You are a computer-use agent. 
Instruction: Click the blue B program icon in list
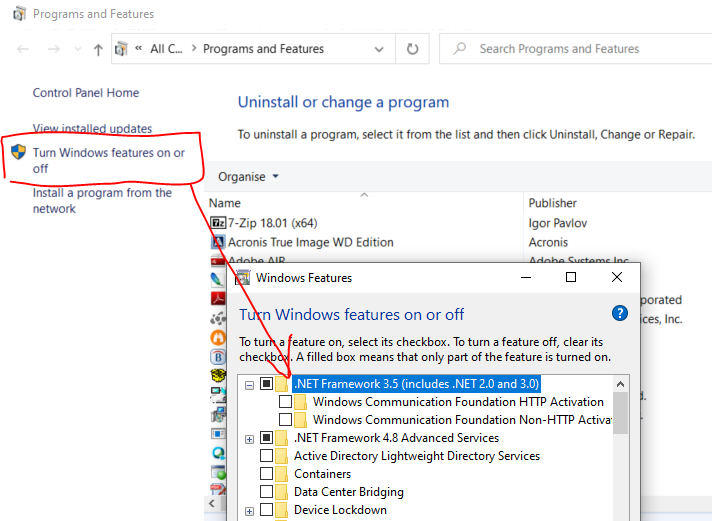point(218,357)
